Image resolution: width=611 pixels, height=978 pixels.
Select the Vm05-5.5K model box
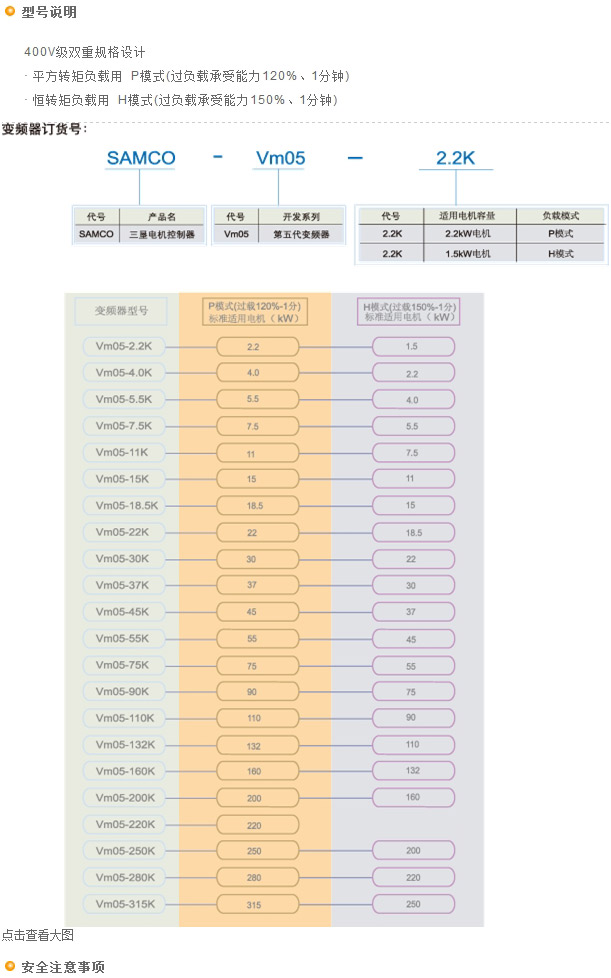pos(123,399)
